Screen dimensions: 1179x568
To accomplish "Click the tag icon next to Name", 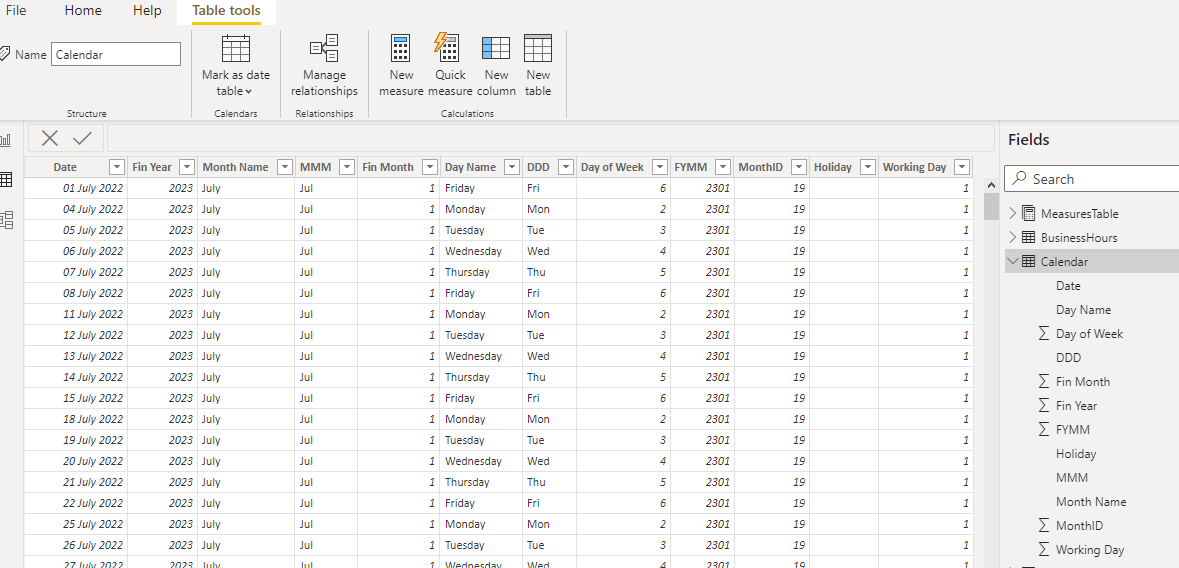I will pyautogui.click(x=5, y=54).
